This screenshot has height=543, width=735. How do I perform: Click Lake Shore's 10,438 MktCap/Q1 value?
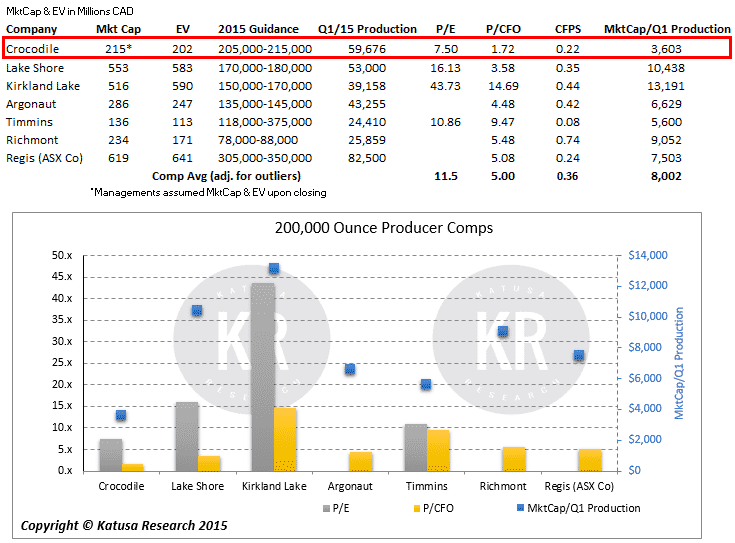[x=666, y=68]
